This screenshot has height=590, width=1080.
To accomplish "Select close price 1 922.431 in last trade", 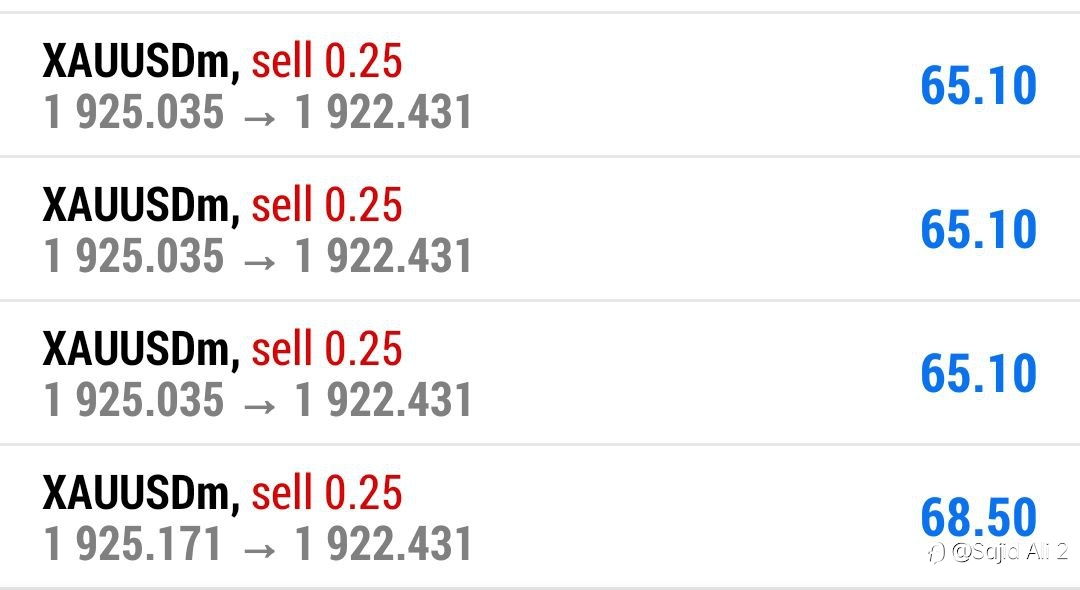I will point(383,544).
